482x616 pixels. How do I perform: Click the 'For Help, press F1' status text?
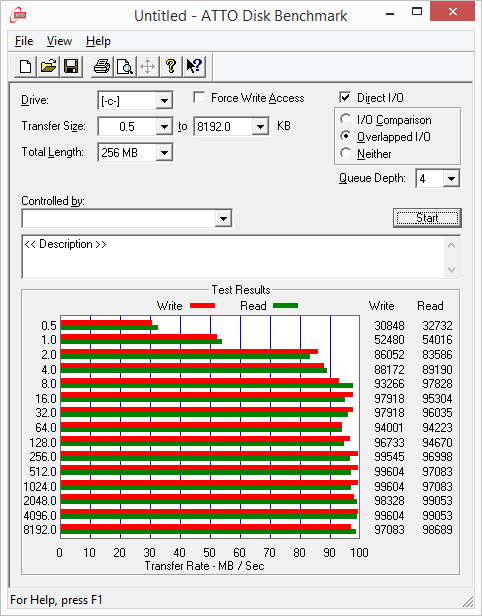tap(56, 600)
